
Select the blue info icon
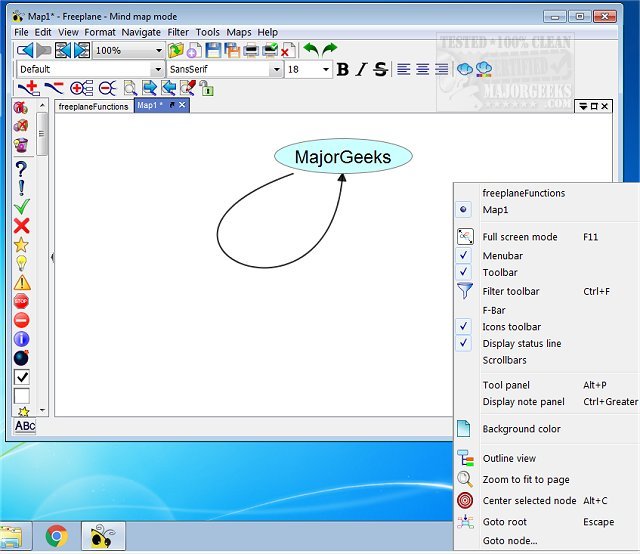[x=21, y=339]
